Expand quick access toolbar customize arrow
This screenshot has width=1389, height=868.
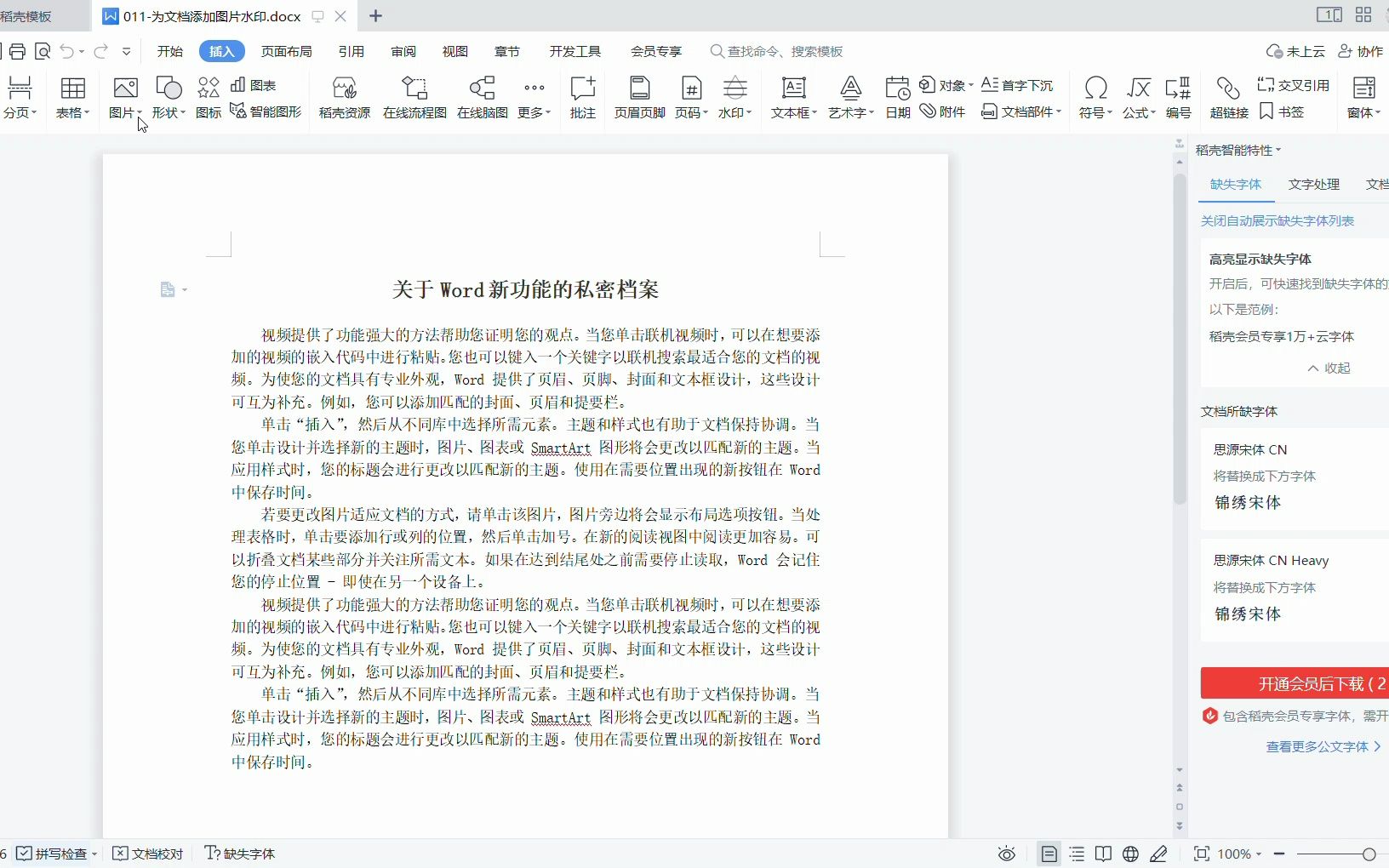point(126,51)
